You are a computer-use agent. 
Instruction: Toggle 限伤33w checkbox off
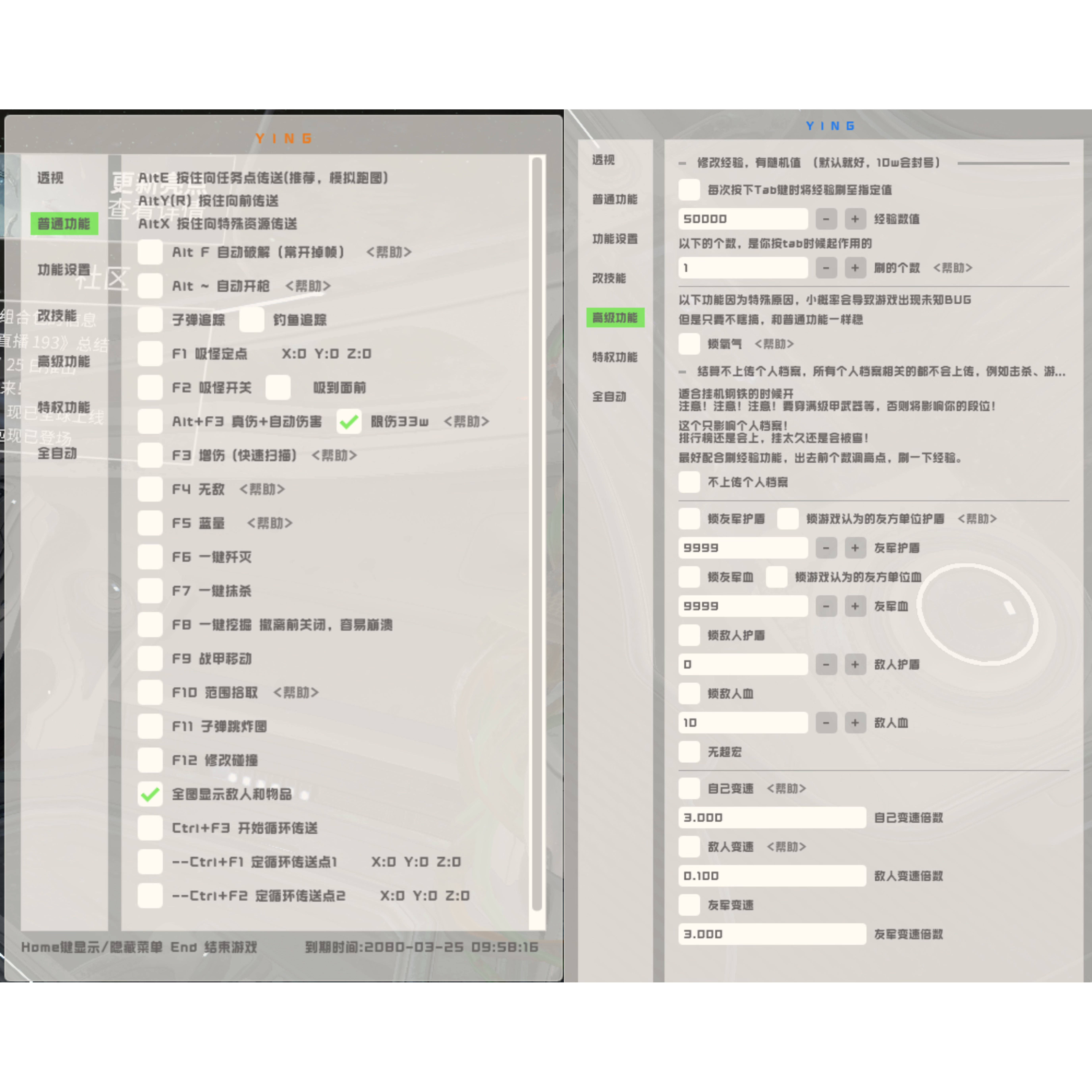click(349, 422)
